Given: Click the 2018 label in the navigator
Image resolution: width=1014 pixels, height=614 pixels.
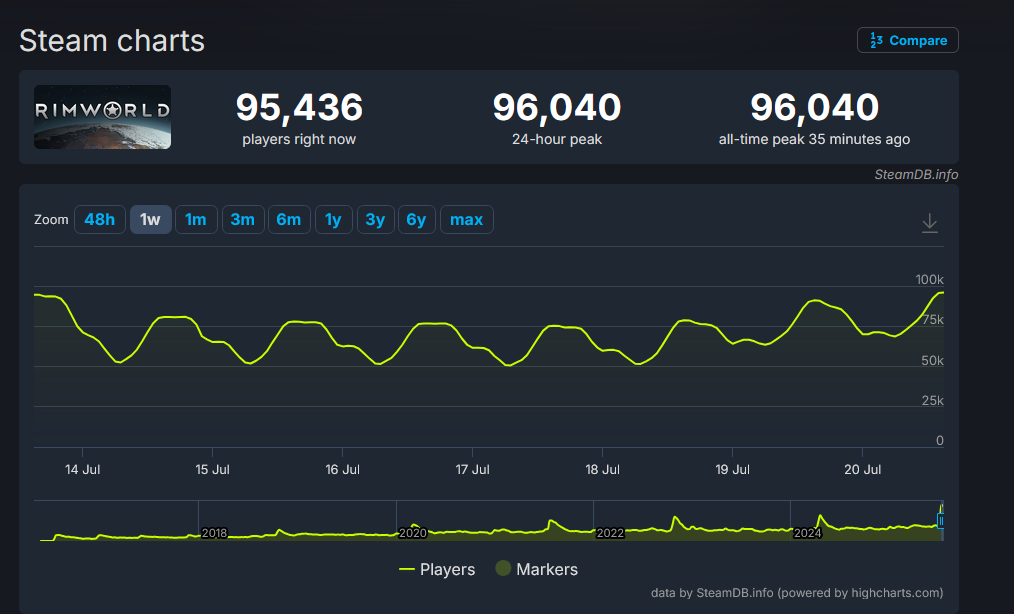Looking at the screenshot, I should point(214,533).
